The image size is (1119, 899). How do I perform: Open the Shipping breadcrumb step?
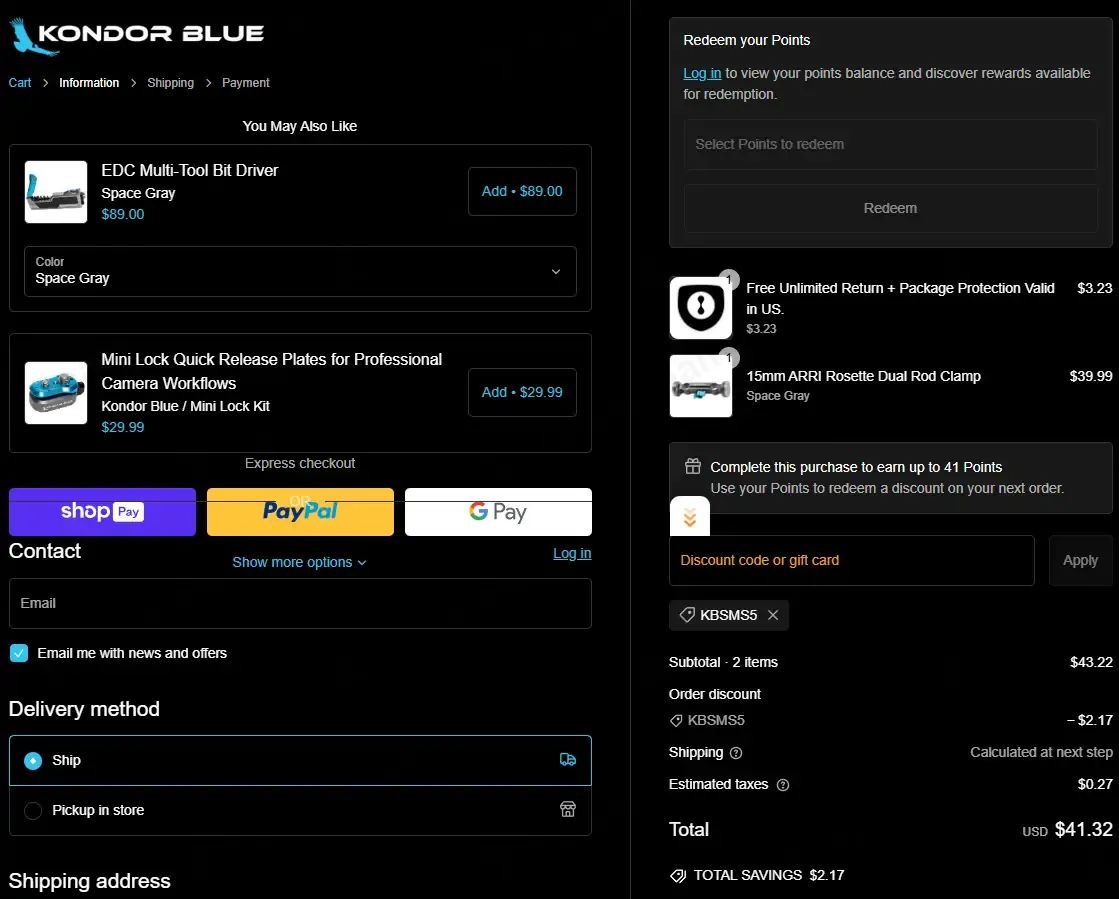tap(170, 83)
